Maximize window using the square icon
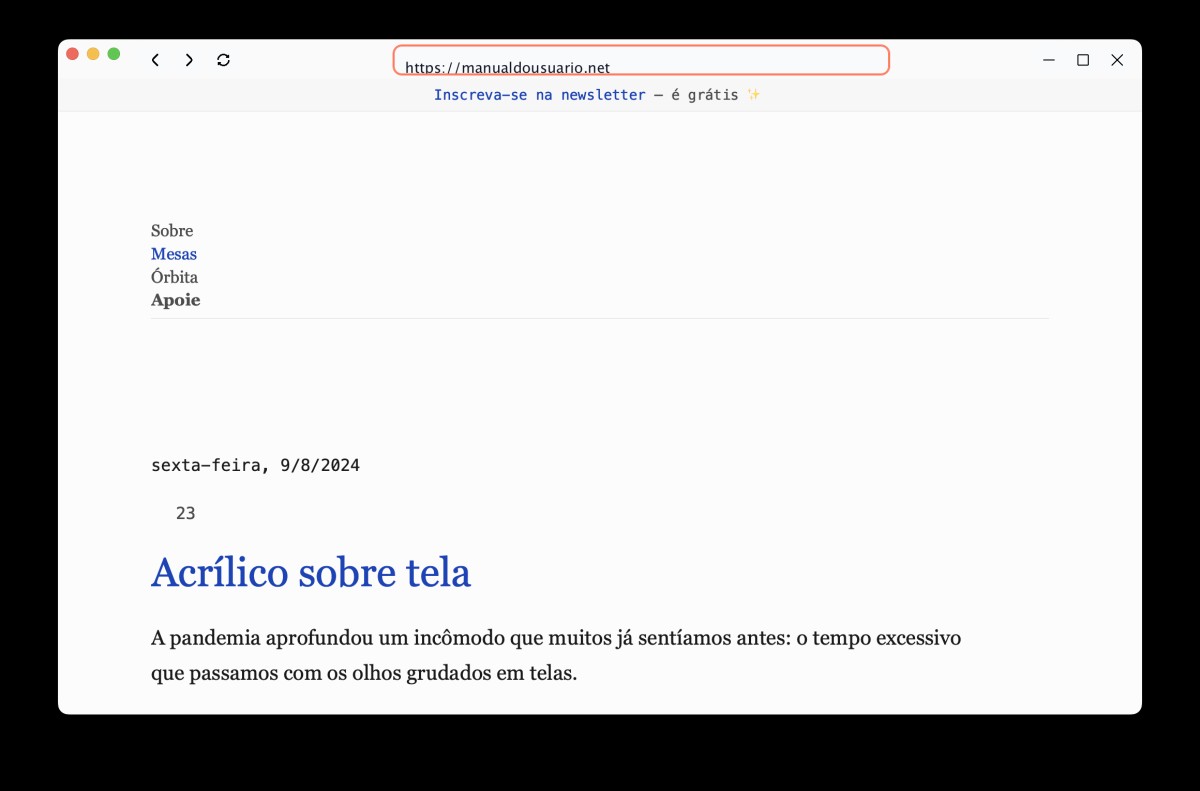Screen dimensions: 1200x791 click(1083, 60)
